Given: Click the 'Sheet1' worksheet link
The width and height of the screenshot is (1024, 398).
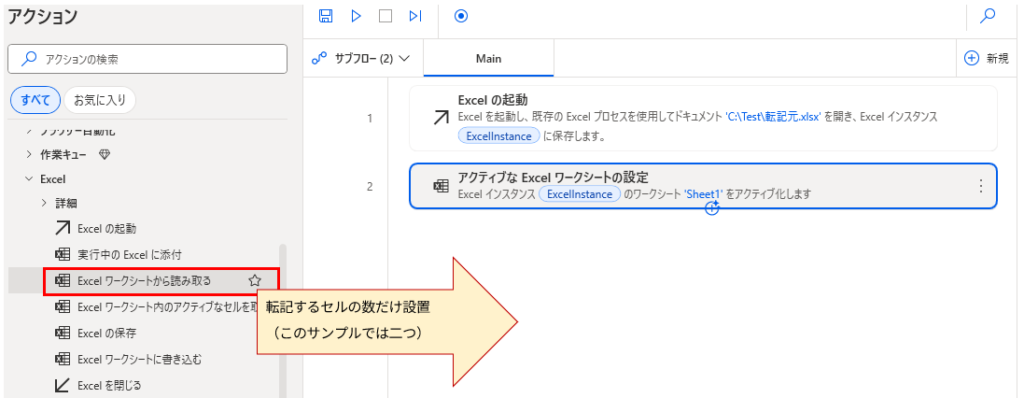Looking at the screenshot, I should point(703,193).
